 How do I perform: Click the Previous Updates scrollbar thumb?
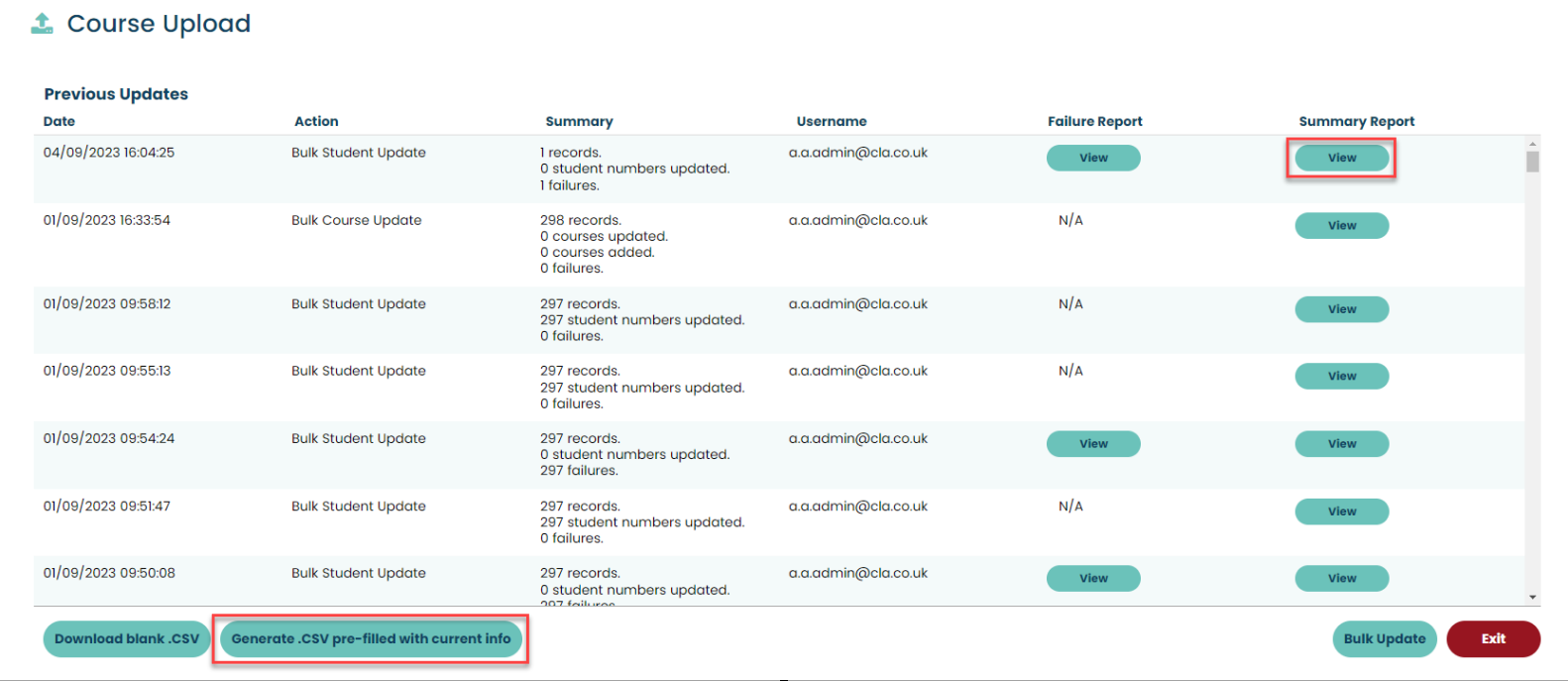1532,162
